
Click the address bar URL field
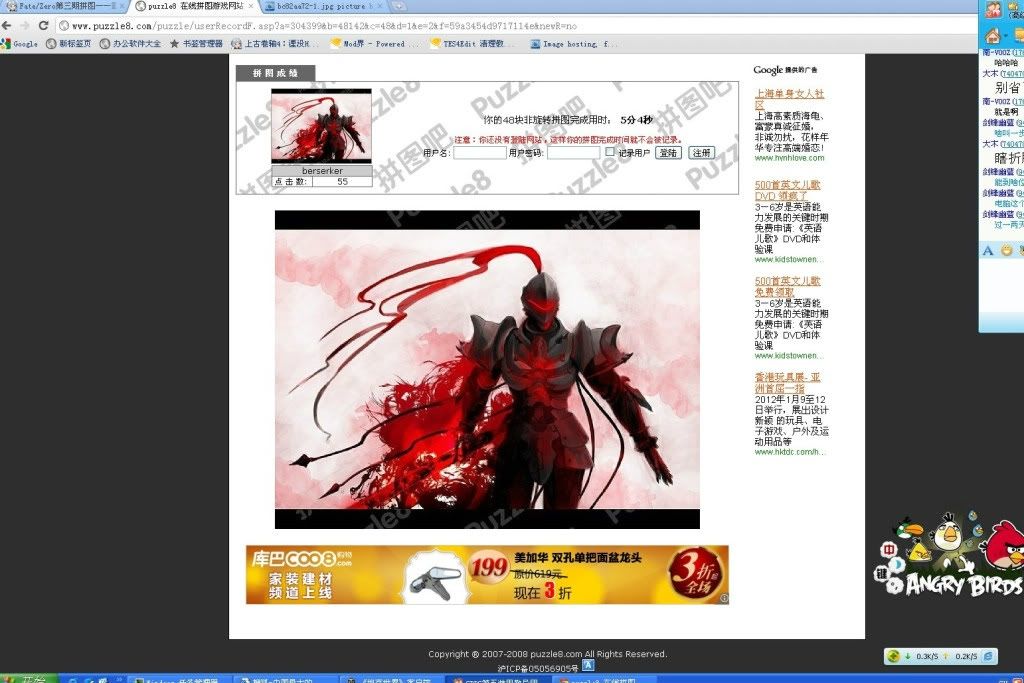pyautogui.click(x=516, y=26)
